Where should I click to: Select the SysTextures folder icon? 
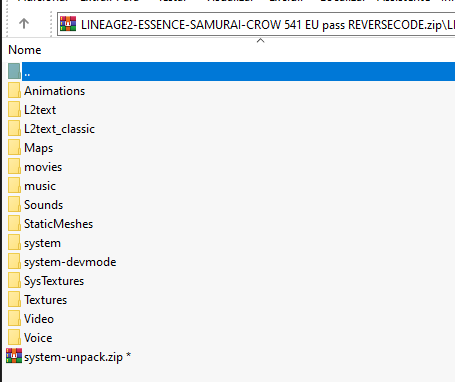pyautogui.click(x=14, y=281)
